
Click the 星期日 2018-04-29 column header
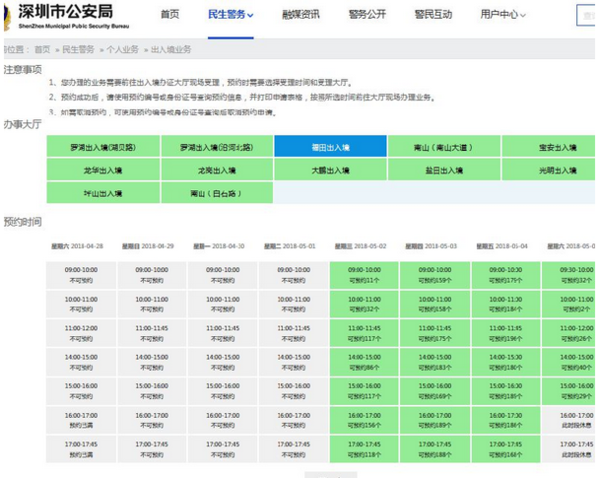click(x=148, y=246)
